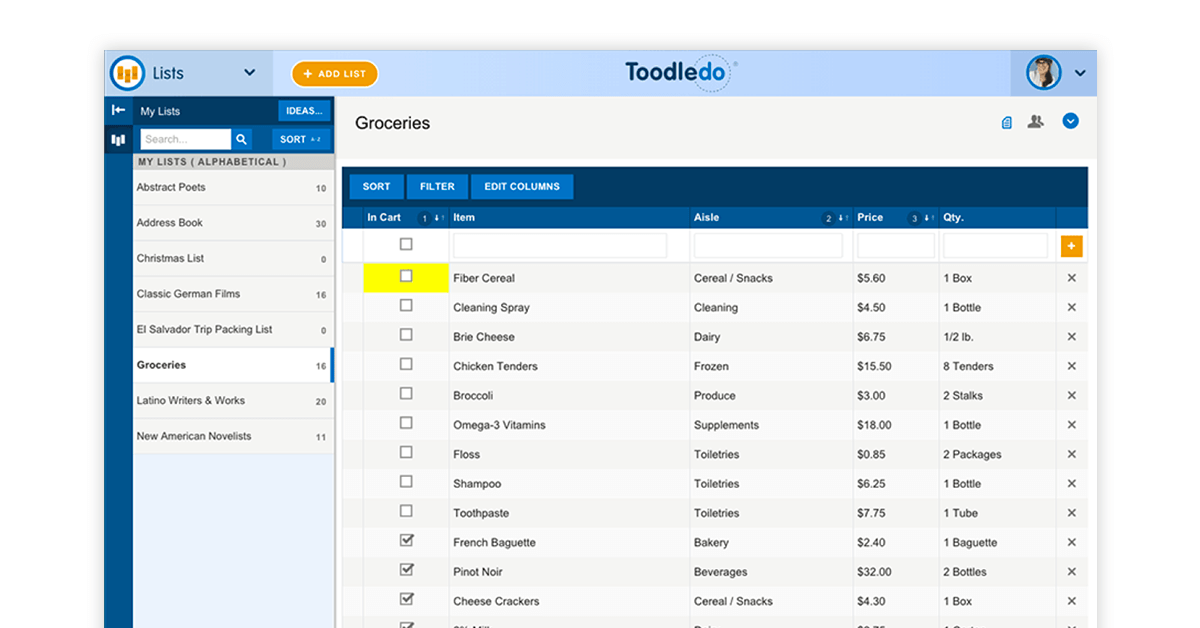Delete the Floss row with X
The height and width of the screenshot is (628, 1200).
[1071, 454]
